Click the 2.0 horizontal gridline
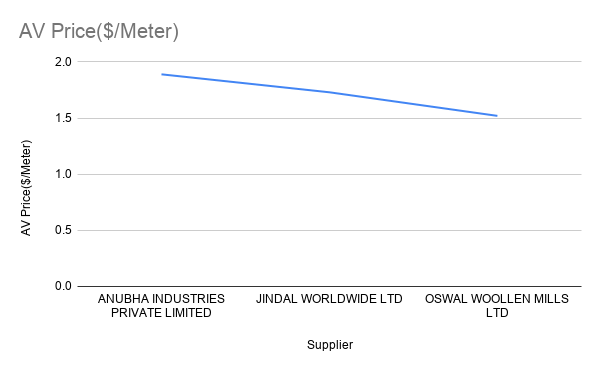 [329, 61]
